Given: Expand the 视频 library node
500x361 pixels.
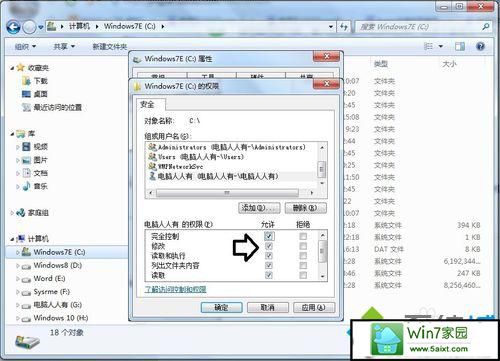Looking at the screenshot, I should 18,147.
